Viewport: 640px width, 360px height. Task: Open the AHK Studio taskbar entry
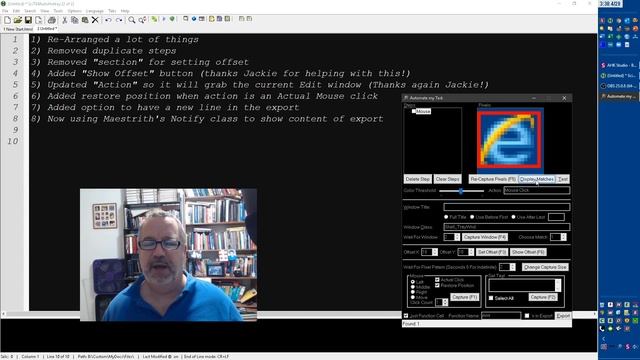point(619,65)
